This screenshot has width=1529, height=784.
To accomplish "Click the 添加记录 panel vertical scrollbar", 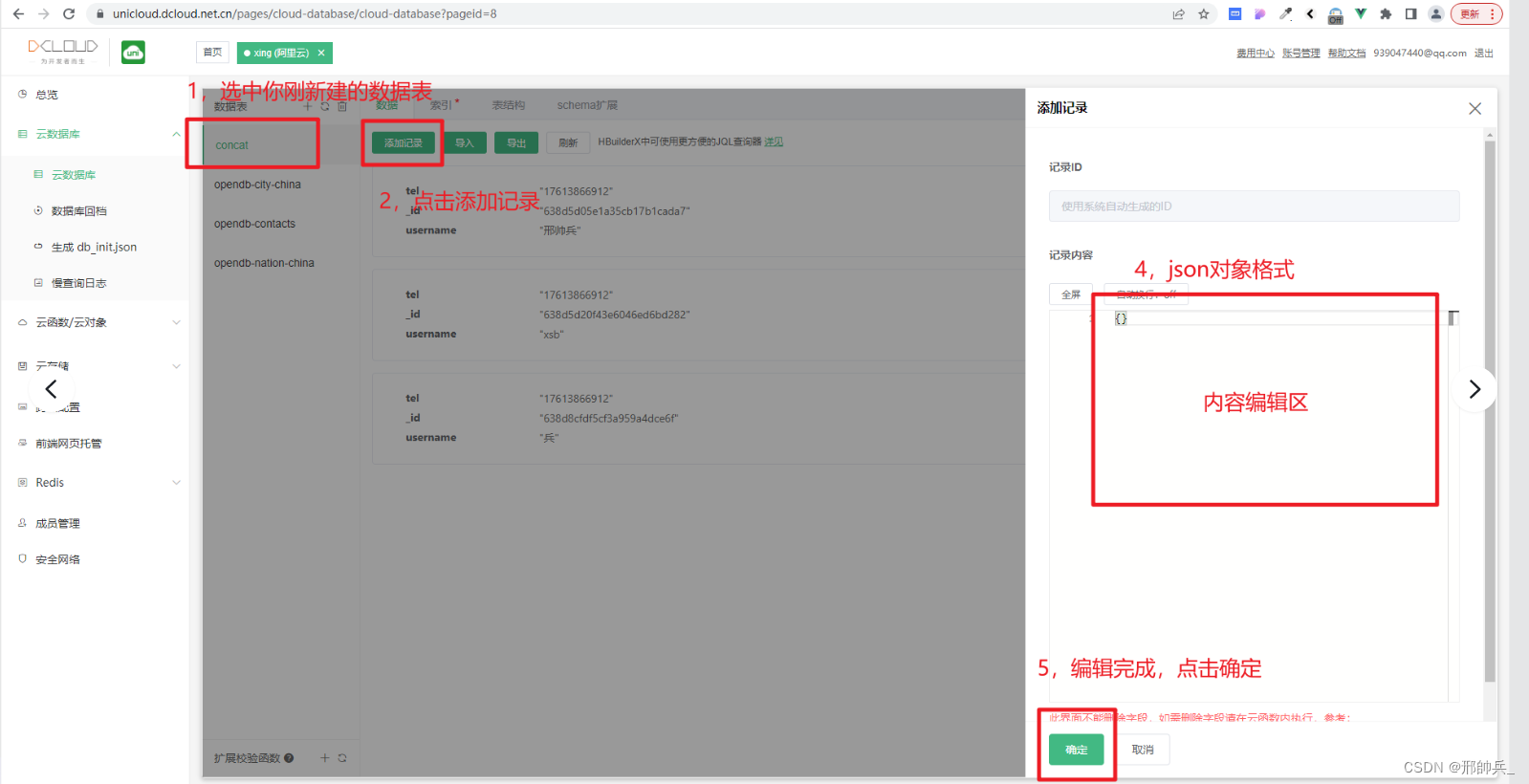I will pos(1490,411).
